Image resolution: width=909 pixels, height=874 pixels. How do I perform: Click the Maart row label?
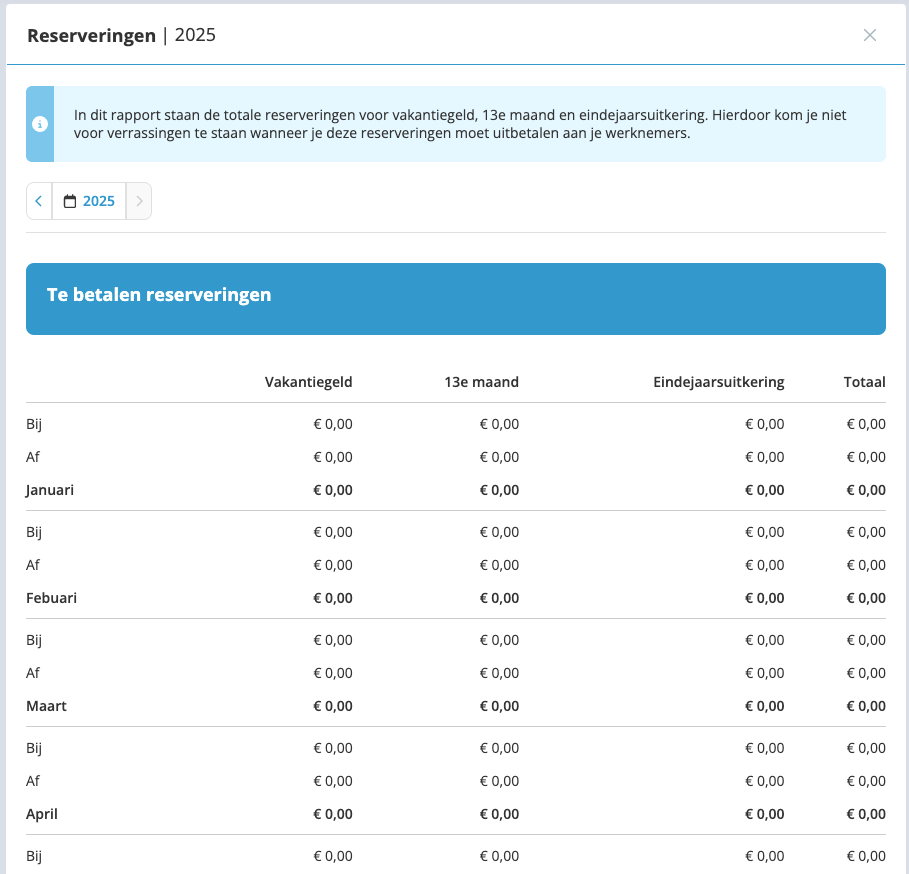[x=46, y=706]
